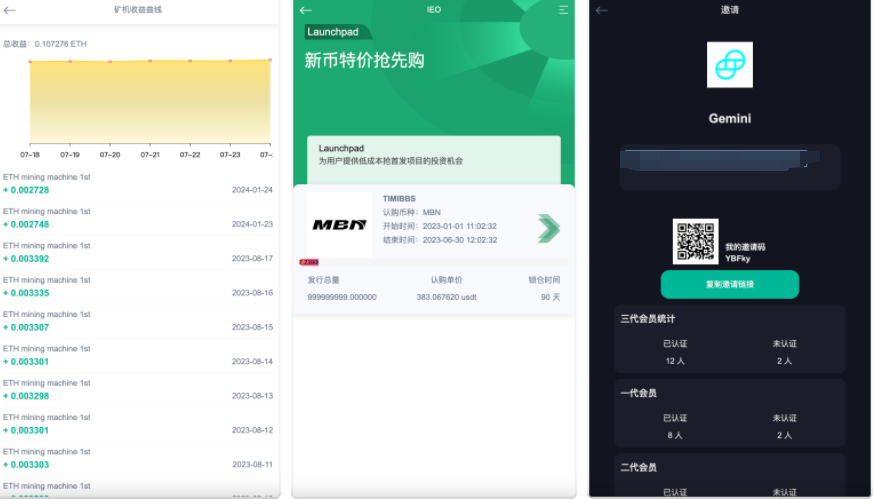Screen dimensions: 874x499
Task: Open the list menu icon in IEO header
Action: (563, 10)
